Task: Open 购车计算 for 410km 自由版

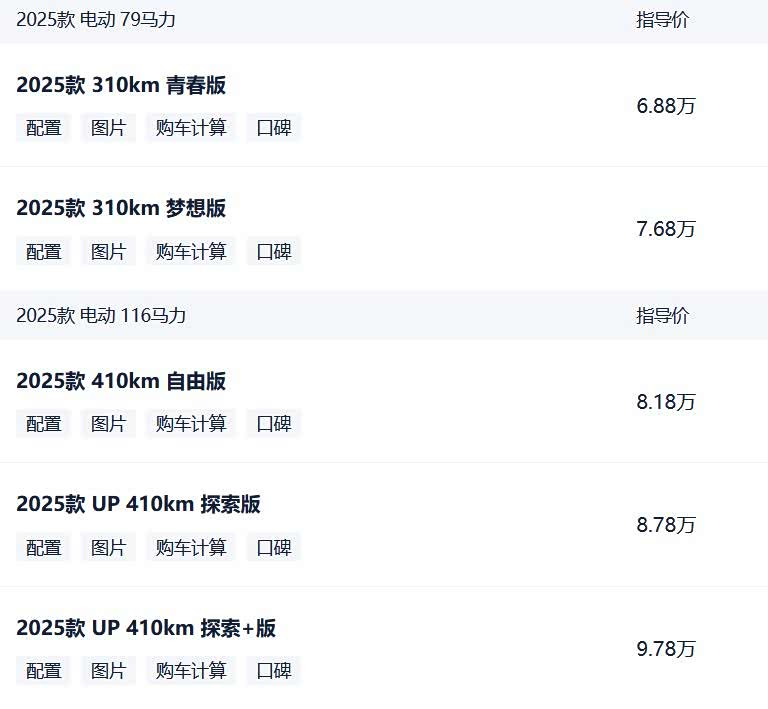Action: pos(191,424)
